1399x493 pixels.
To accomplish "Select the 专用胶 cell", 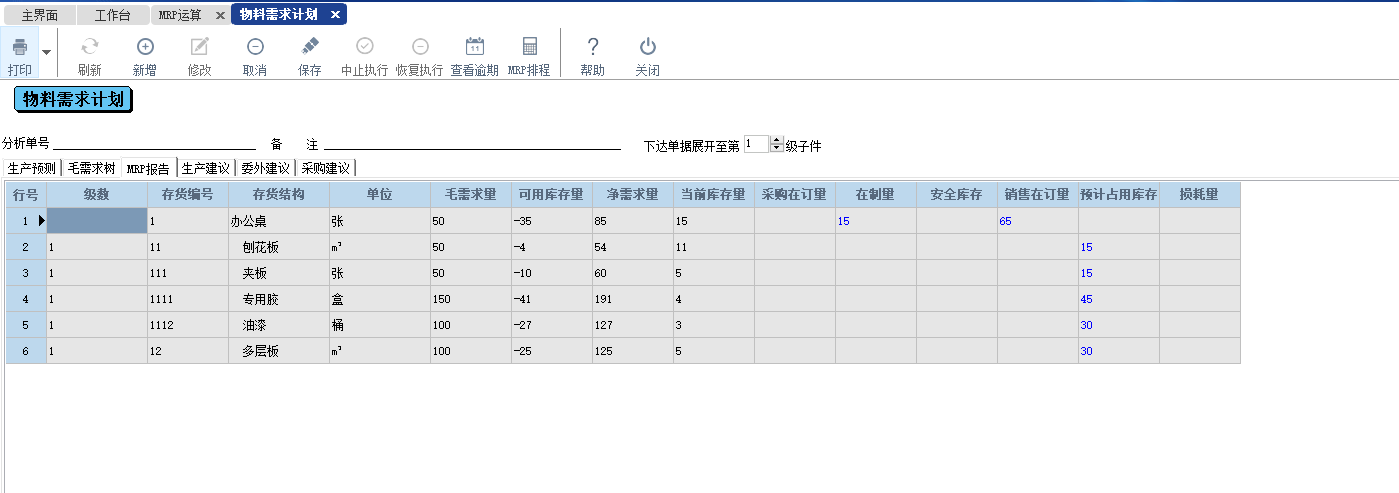I will coord(279,299).
